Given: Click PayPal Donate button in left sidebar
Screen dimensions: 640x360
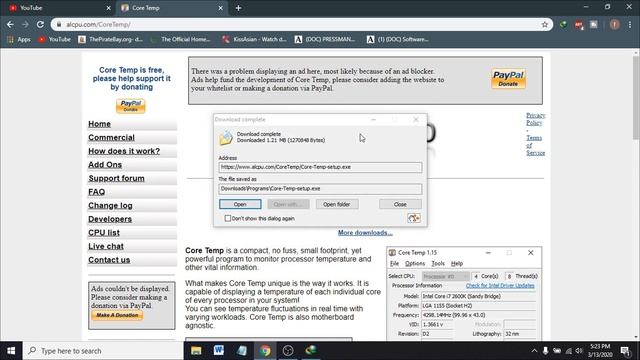Looking at the screenshot, I should 131,106.
